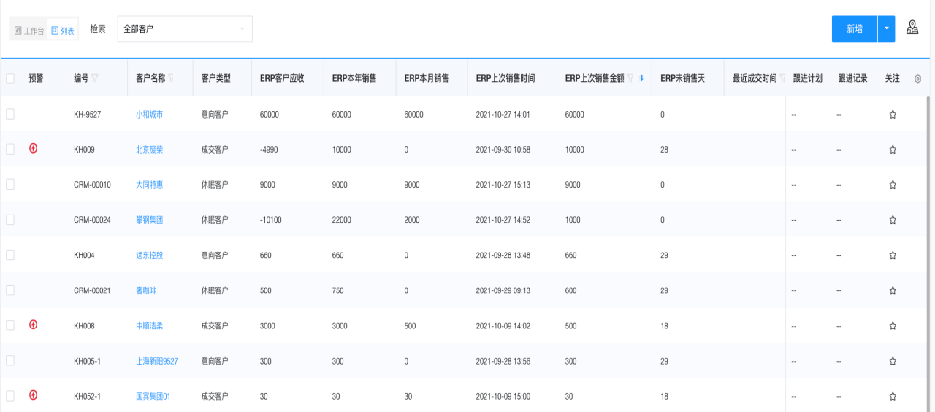Viewport: 935px width, 412px height.
Task: Select the checkbox for row KH004
Action: (10, 255)
